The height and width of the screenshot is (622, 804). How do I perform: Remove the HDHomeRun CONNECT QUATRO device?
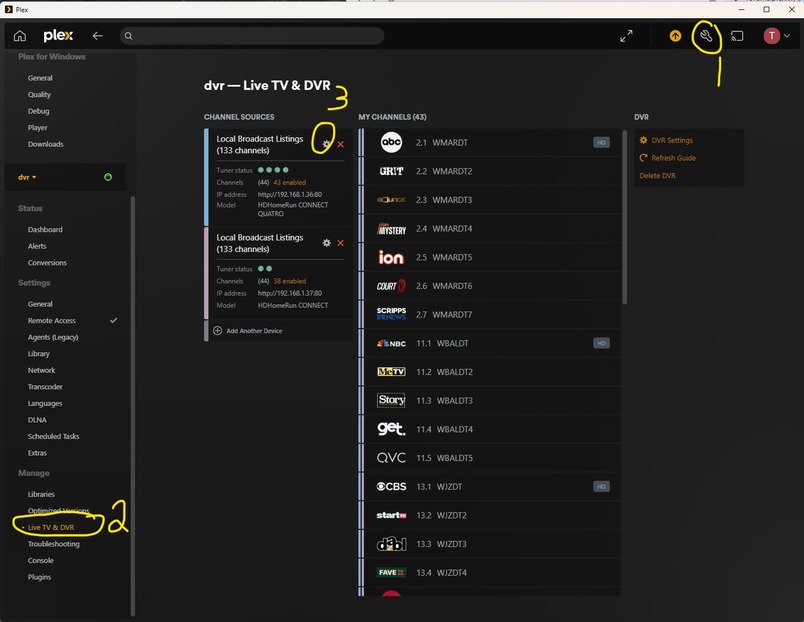340,144
